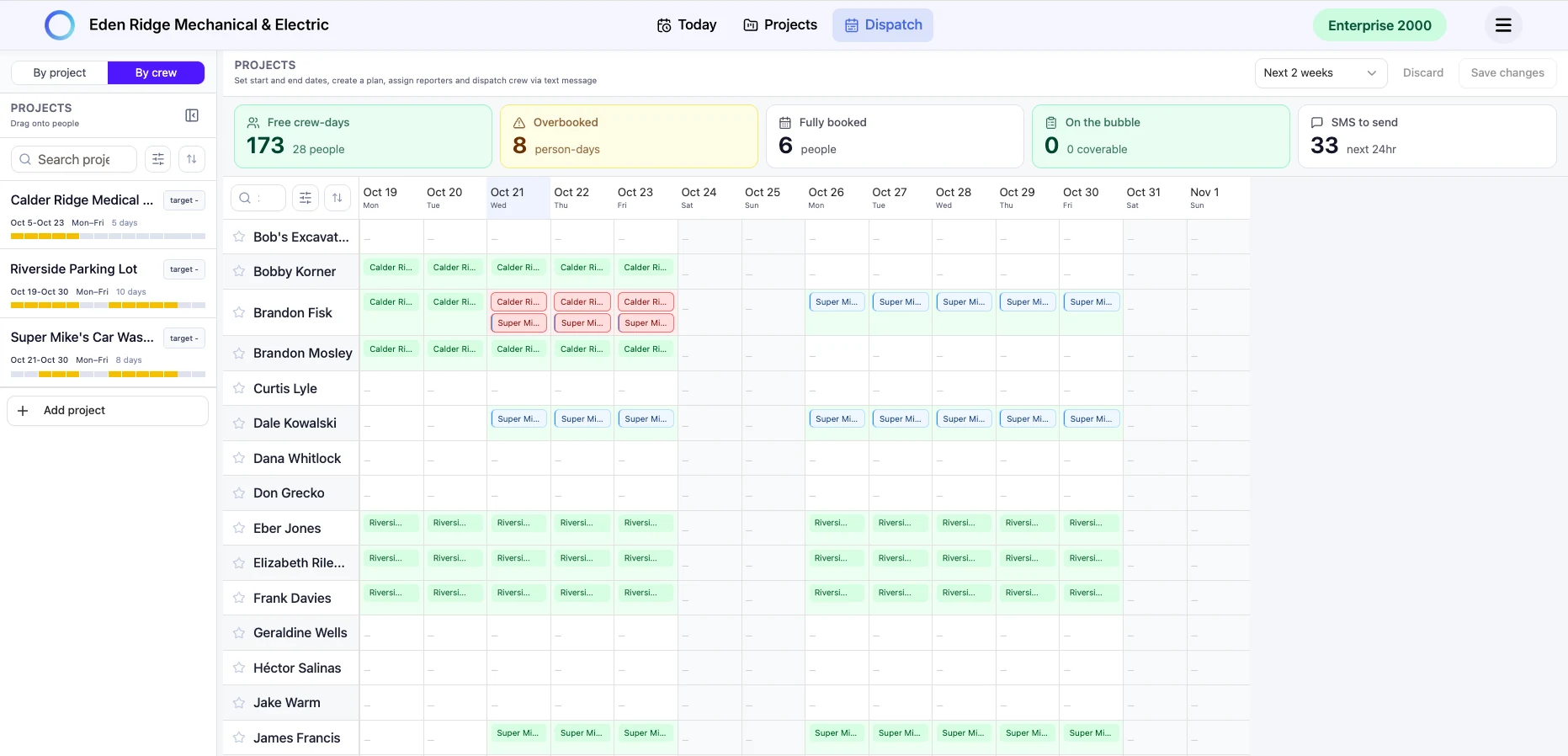Click Riverside Parking Lot progress bar
1568x756 pixels.
(108, 306)
